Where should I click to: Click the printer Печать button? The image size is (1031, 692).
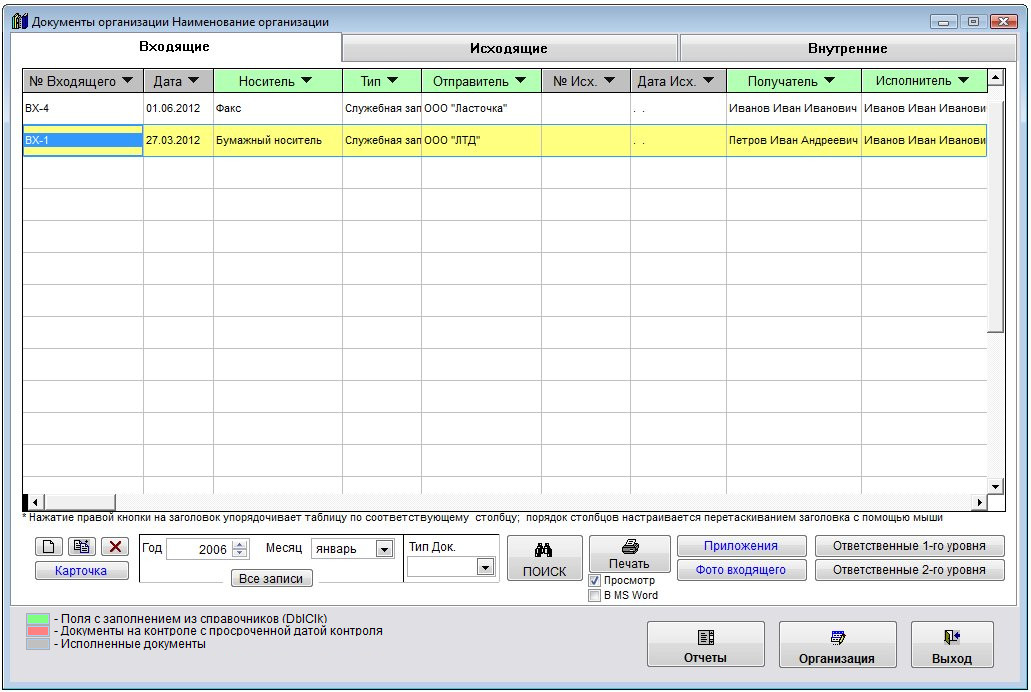point(629,554)
